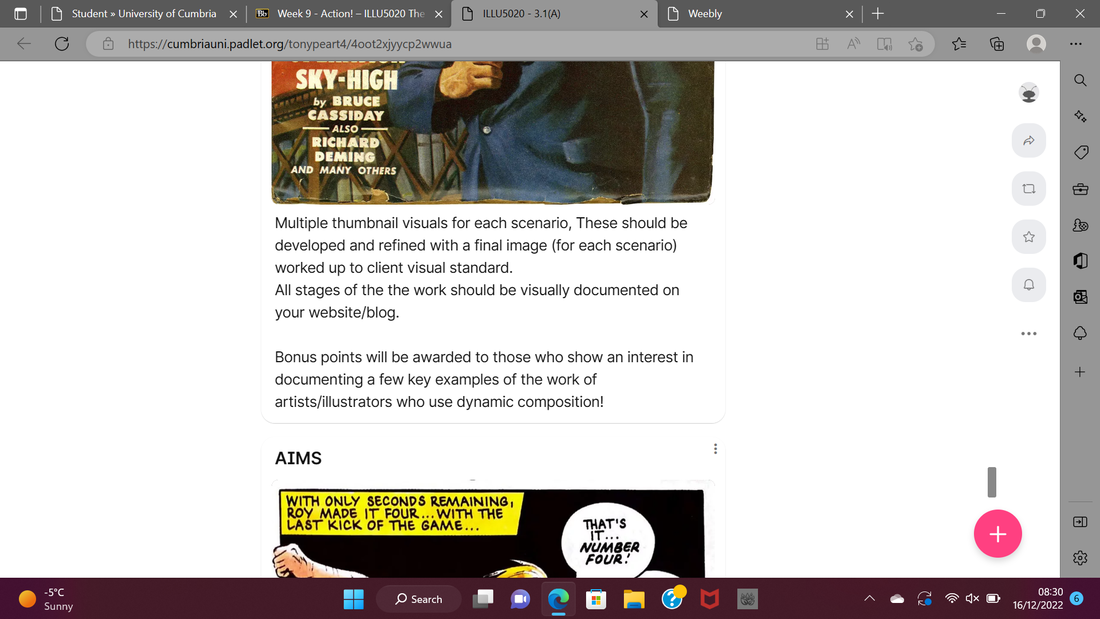Viewport: 1100px width, 619px height.
Task: Show hidden system tray icons
Action: (x=870, y=599)
